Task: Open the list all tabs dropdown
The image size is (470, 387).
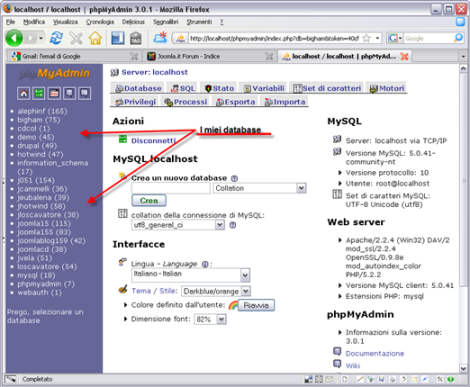Action: [463, 57]
